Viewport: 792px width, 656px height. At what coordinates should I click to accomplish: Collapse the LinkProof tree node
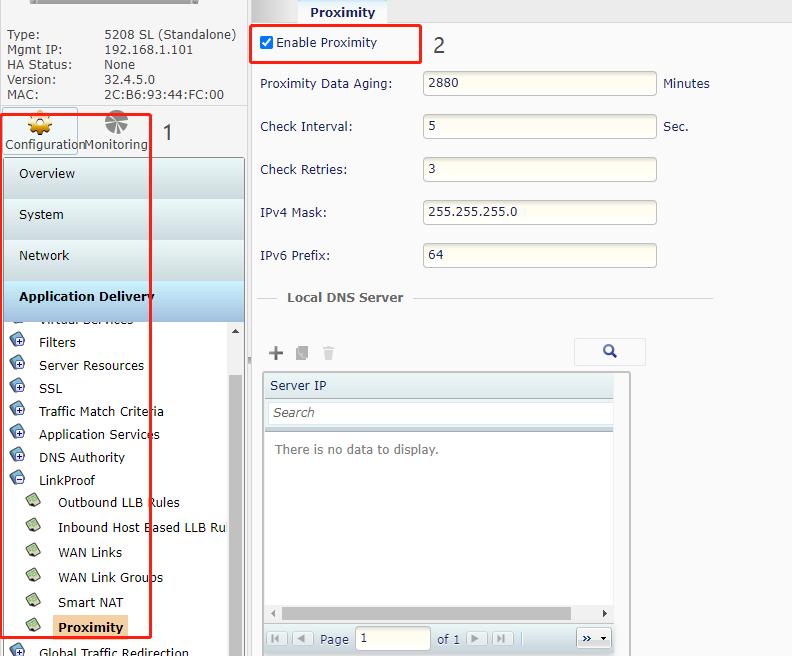click(x=18, y=478)
